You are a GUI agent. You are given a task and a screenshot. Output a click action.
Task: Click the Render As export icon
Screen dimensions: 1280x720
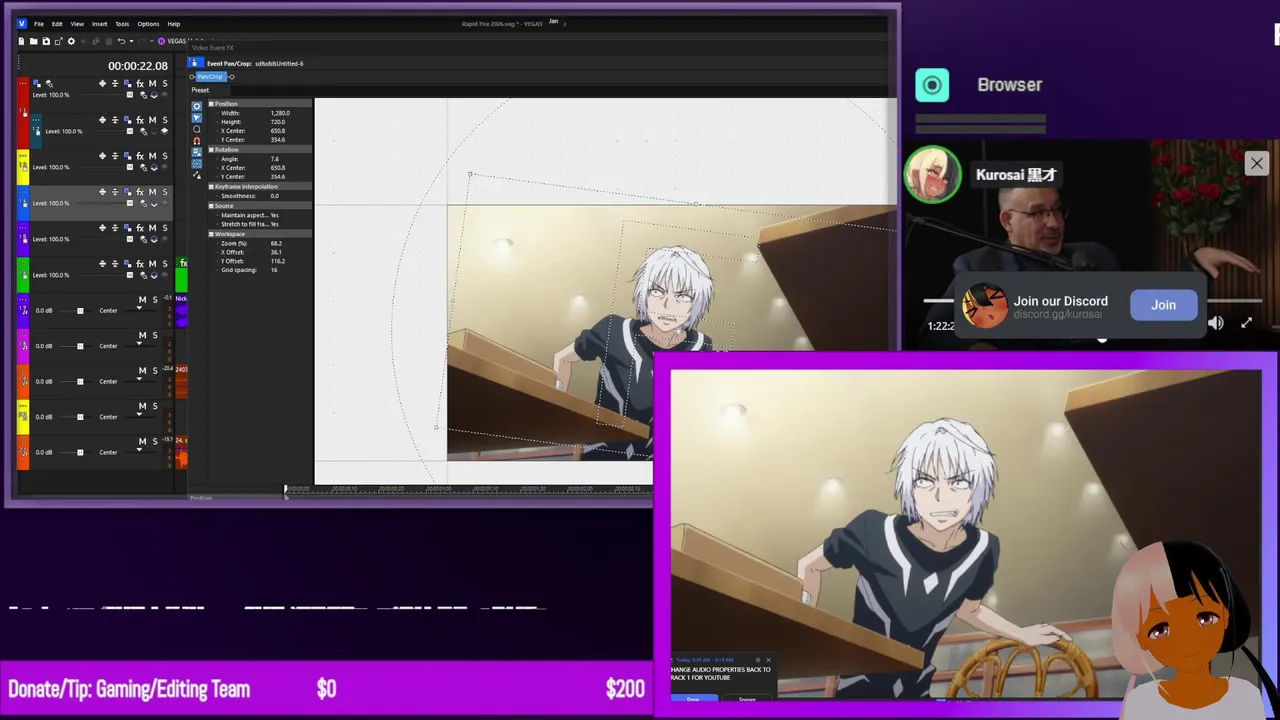tap(59, 41)
